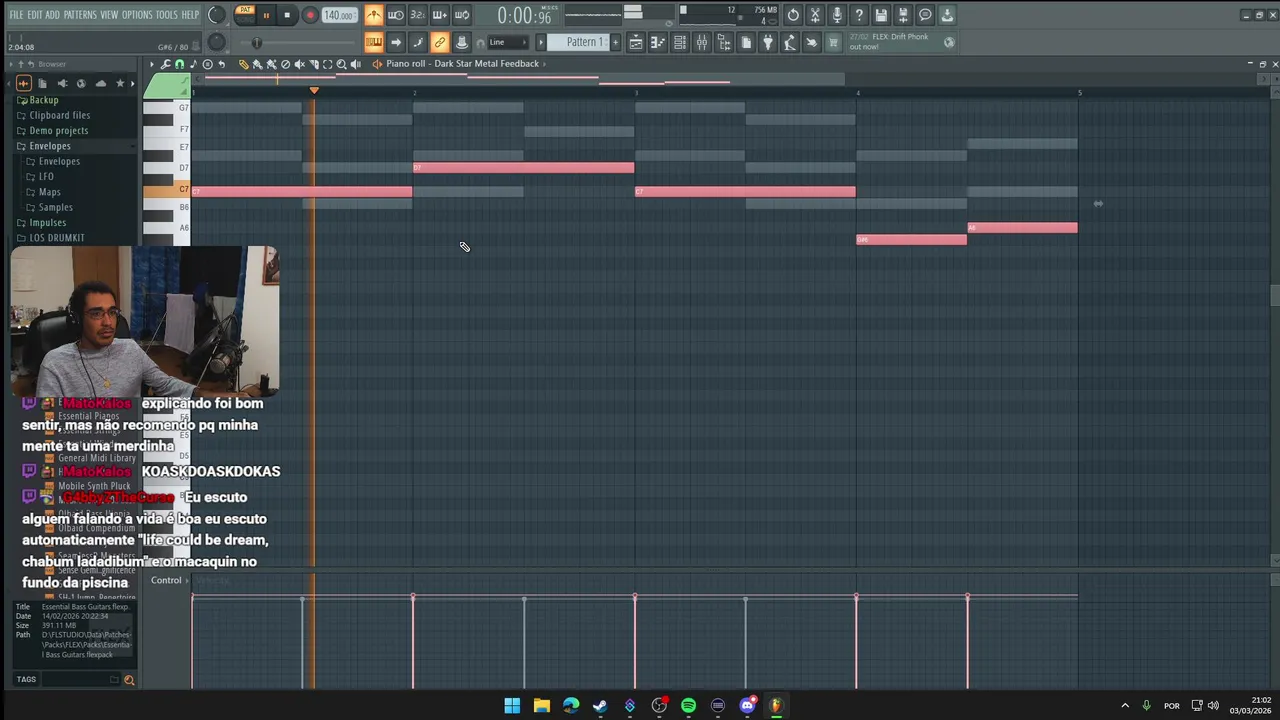Open the VIEW menu
Viewport: 1280px width, 720px height.
point(109,15)
